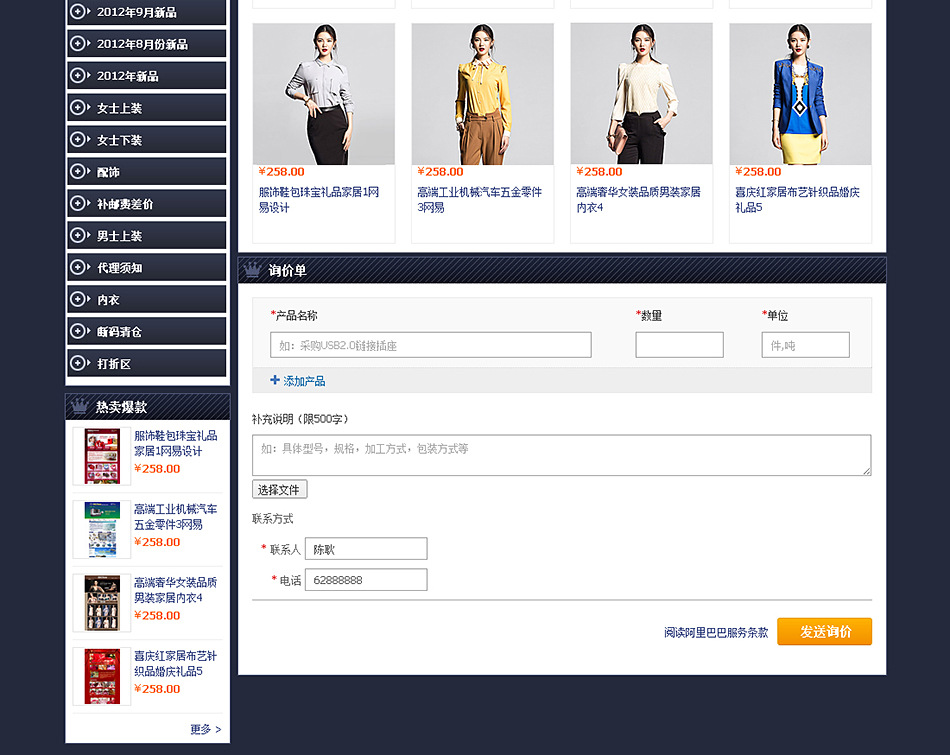Select the 内衣 category

147,299
